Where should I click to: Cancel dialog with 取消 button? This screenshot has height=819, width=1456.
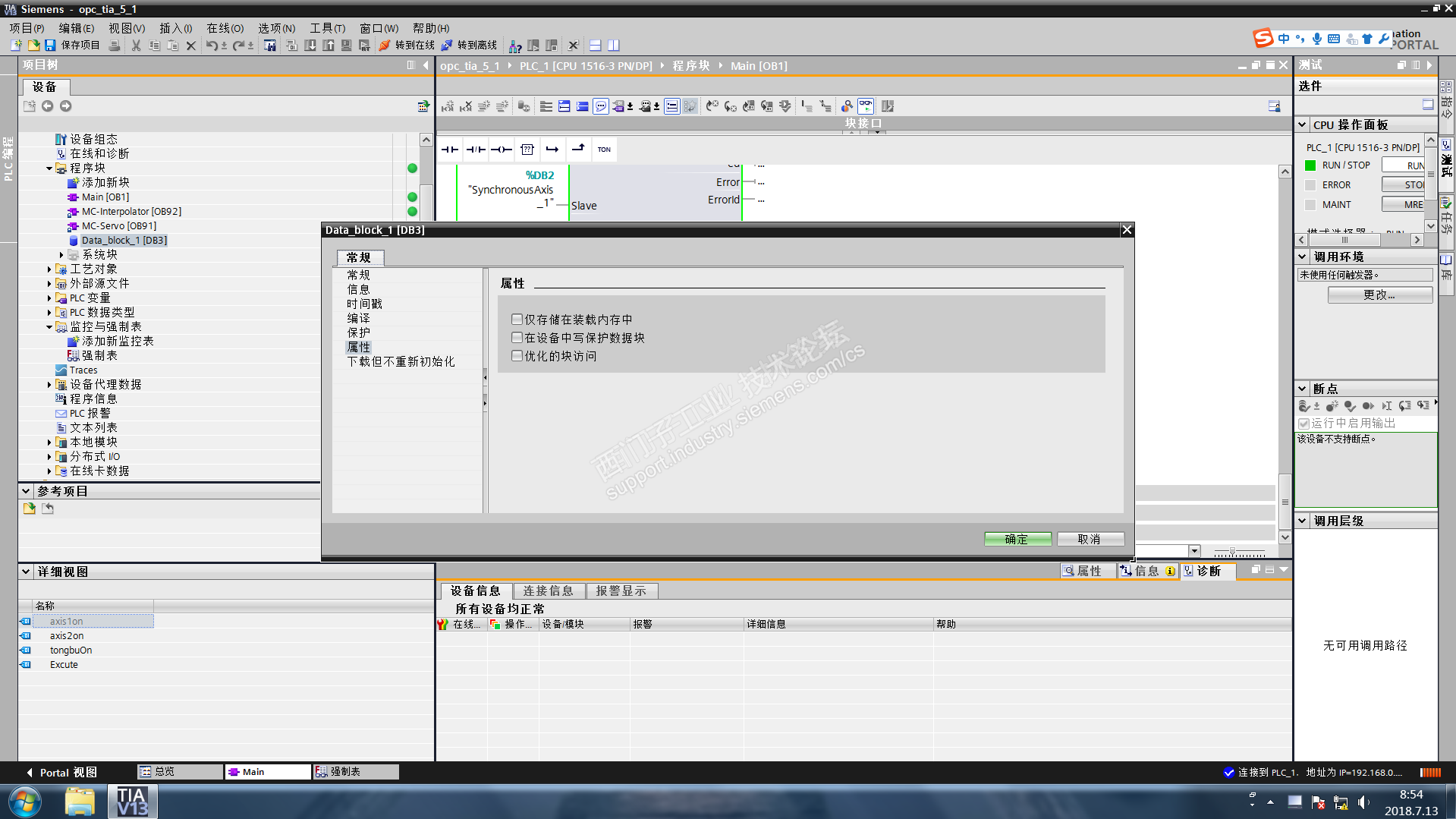(x=1090, y=539)
